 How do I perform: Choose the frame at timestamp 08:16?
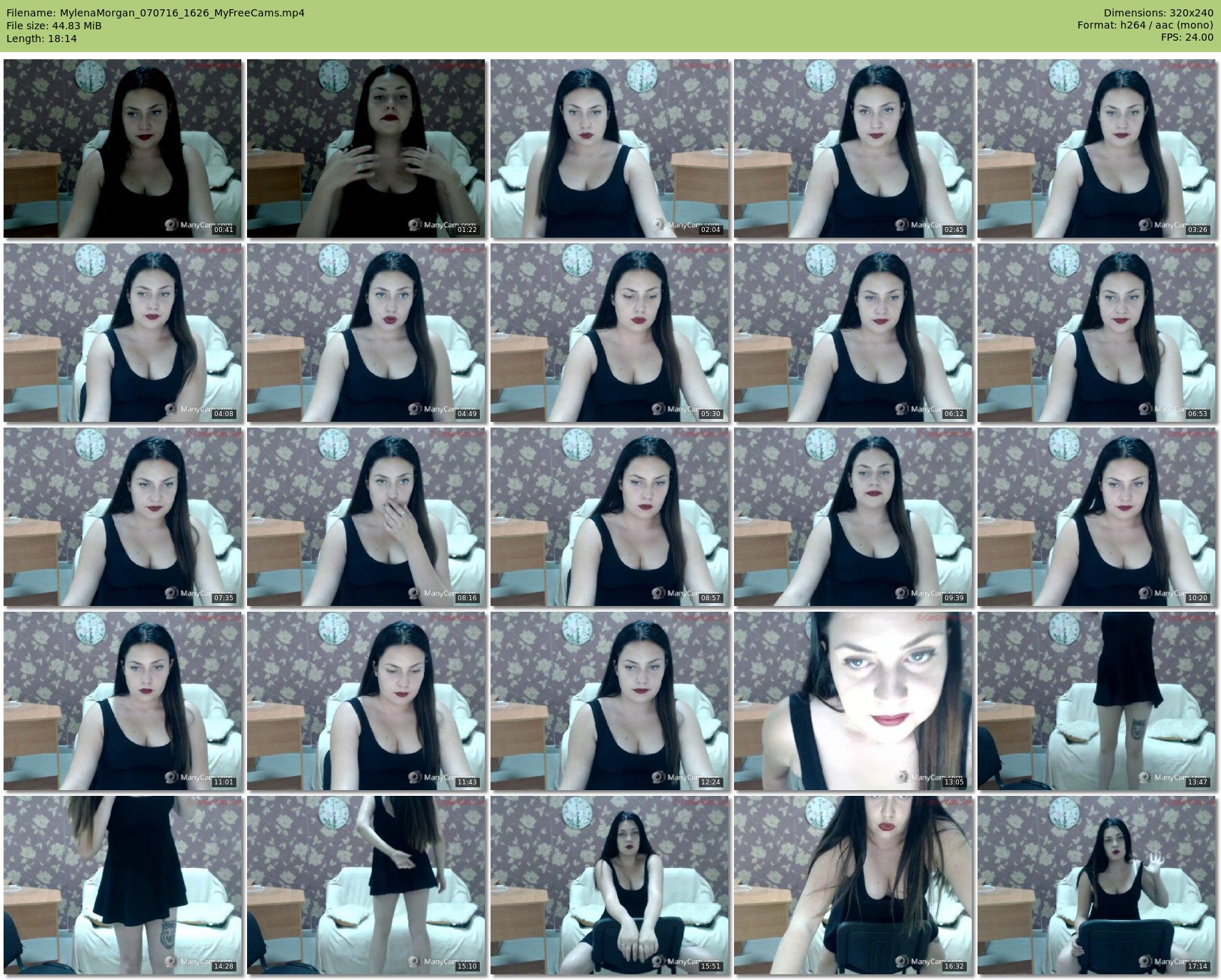[x=366, y=517]
